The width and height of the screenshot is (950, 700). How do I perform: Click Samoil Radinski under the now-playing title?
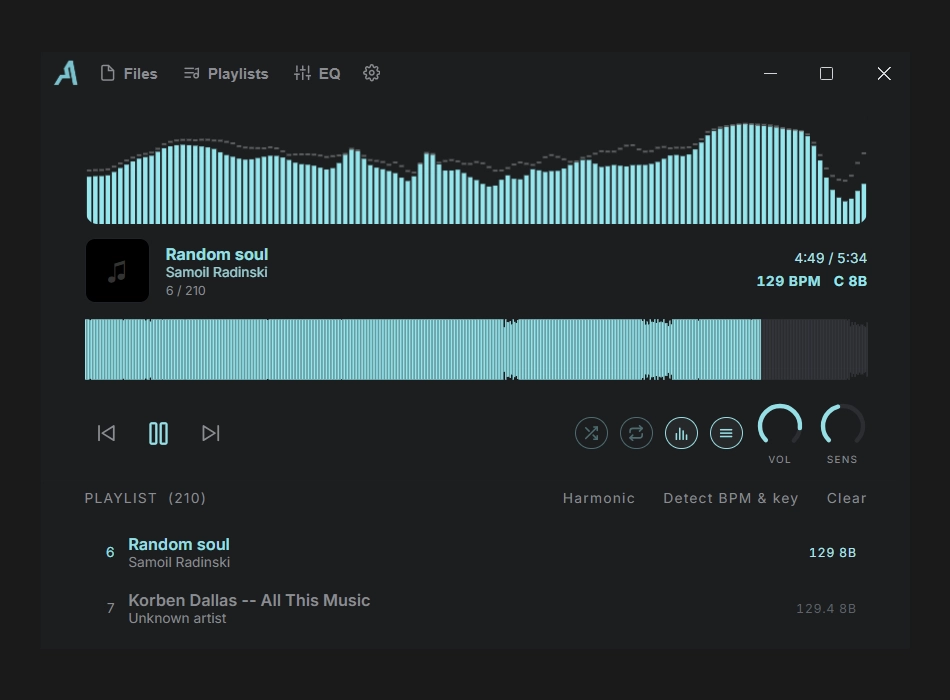[x=216, y=273]
